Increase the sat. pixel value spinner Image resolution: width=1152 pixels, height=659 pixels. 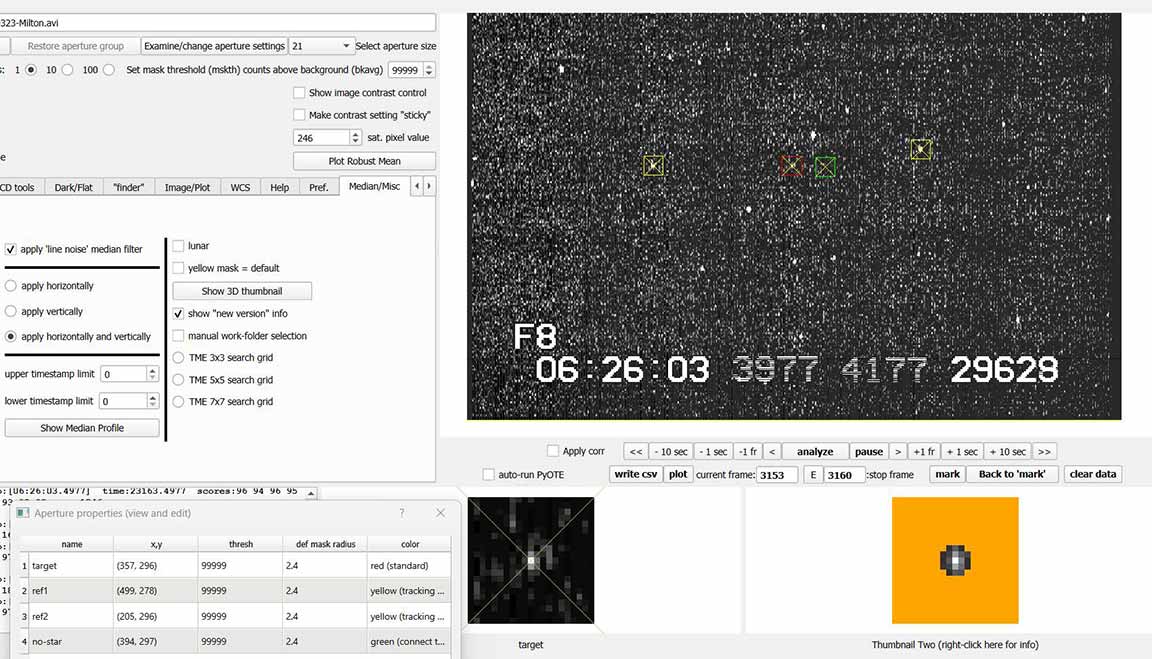[x=355, y=134]
